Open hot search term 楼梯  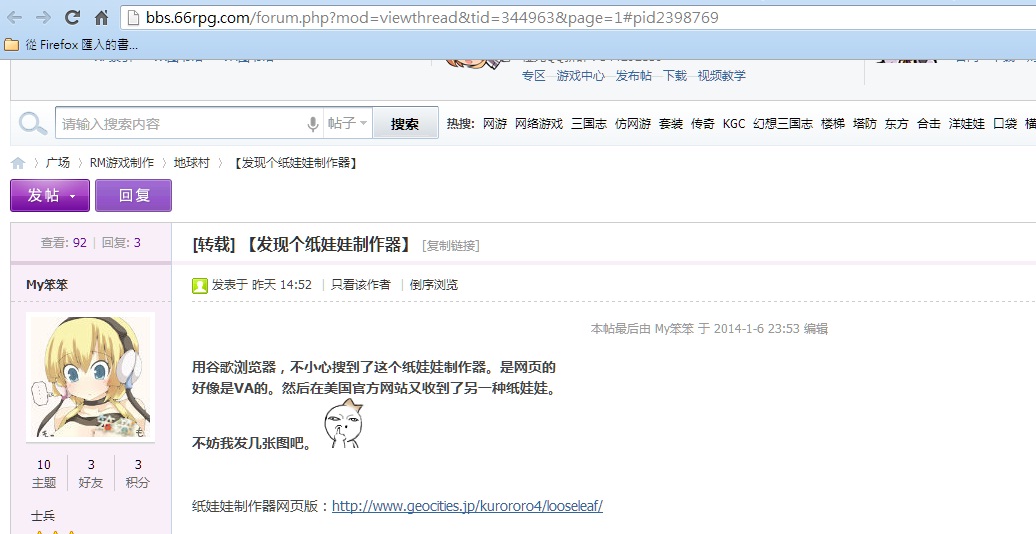[x=832, y=124]
